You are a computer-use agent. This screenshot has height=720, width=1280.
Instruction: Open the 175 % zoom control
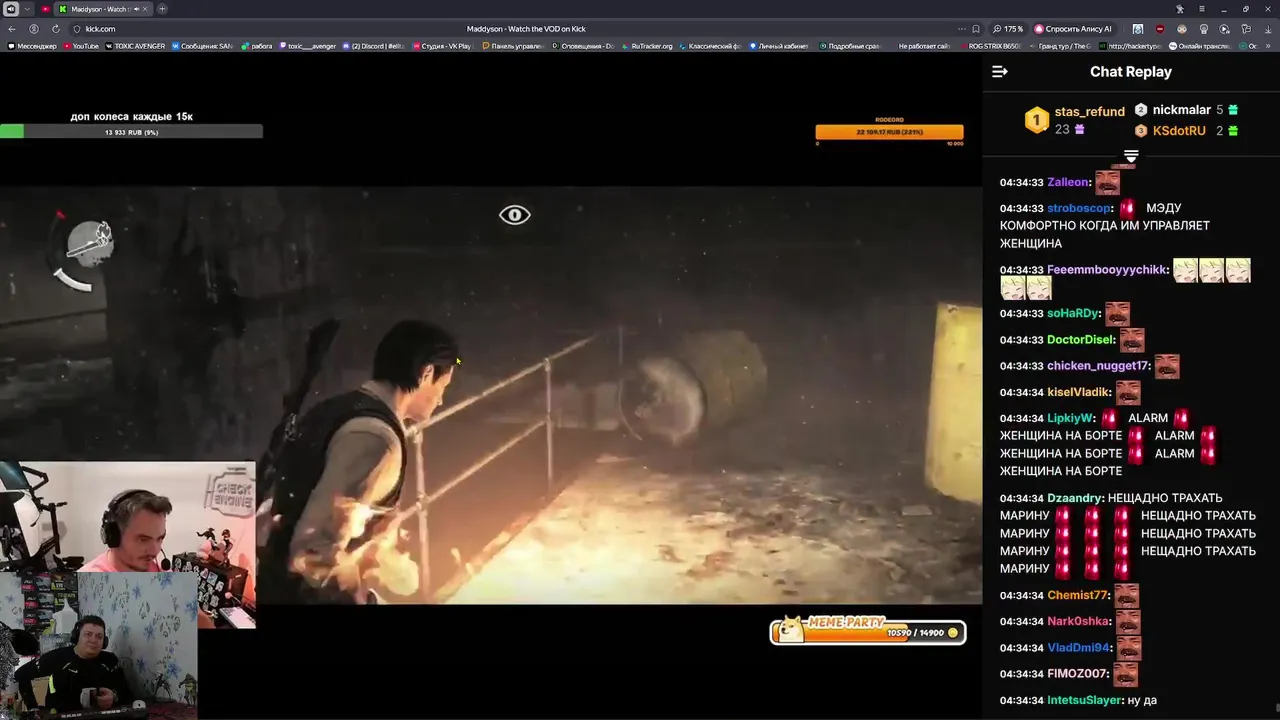pos(1008,29)
